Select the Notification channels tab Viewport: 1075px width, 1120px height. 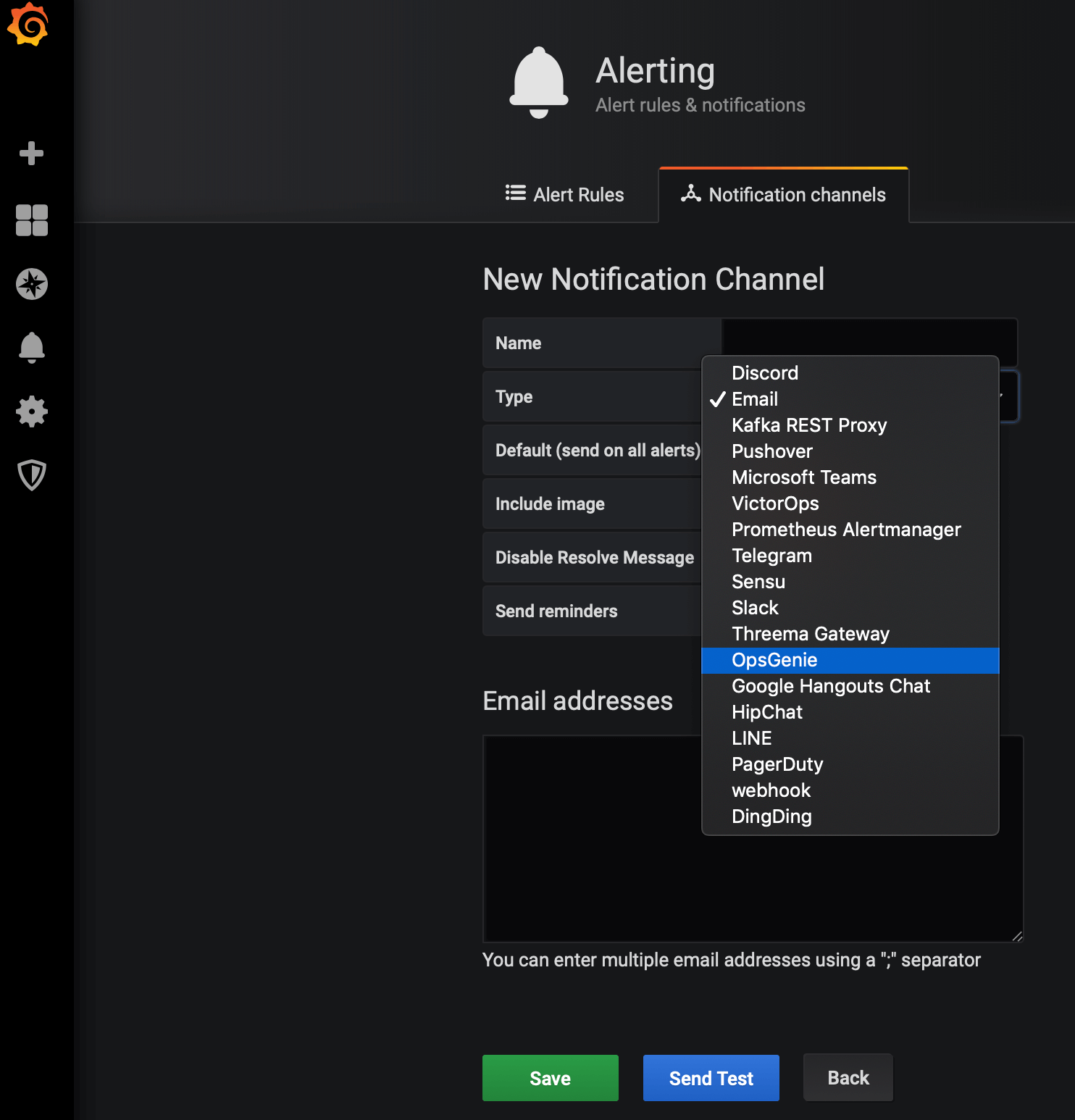(x=783, y=195)
